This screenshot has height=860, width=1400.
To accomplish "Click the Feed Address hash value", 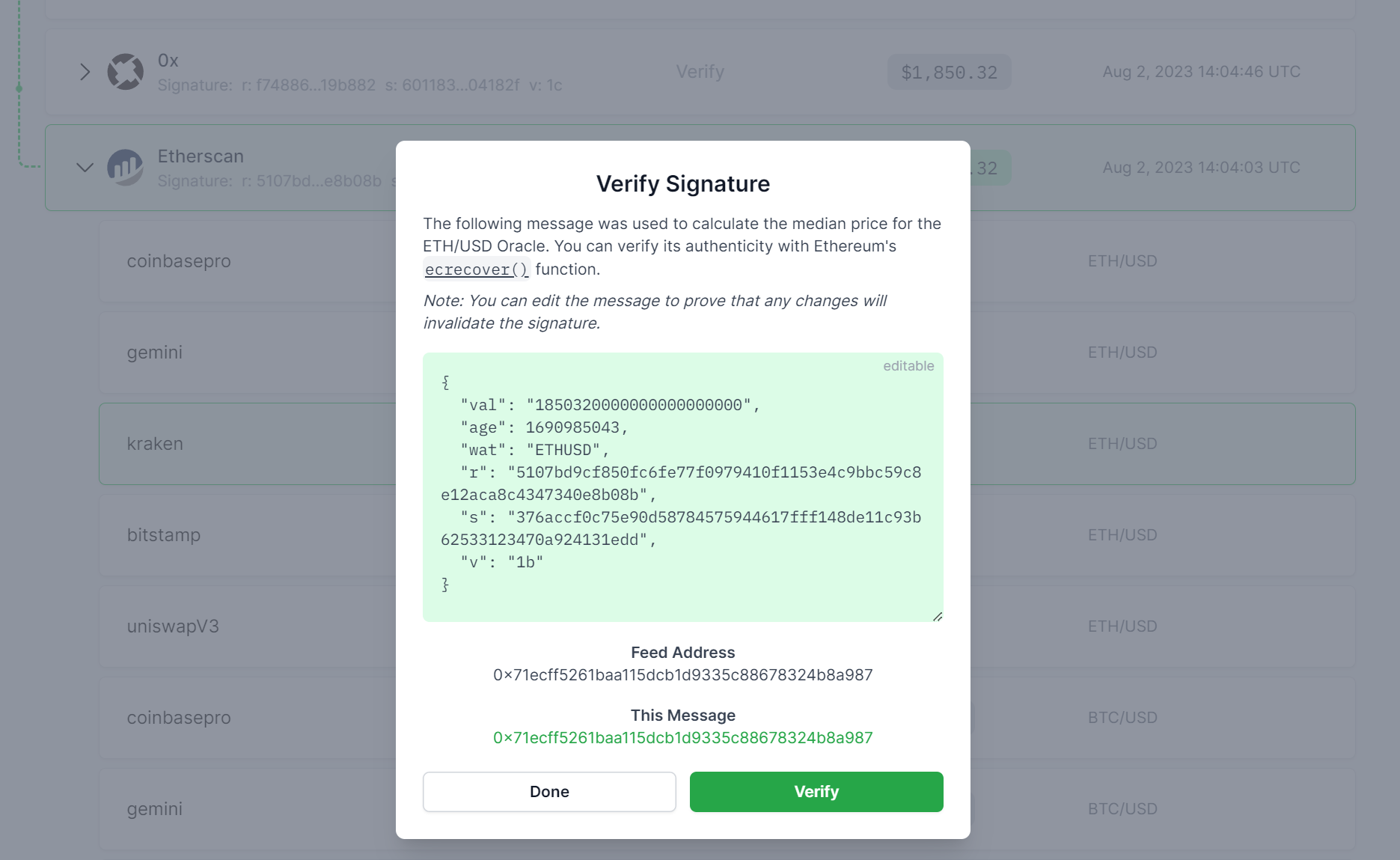I will tap(683, 675).
